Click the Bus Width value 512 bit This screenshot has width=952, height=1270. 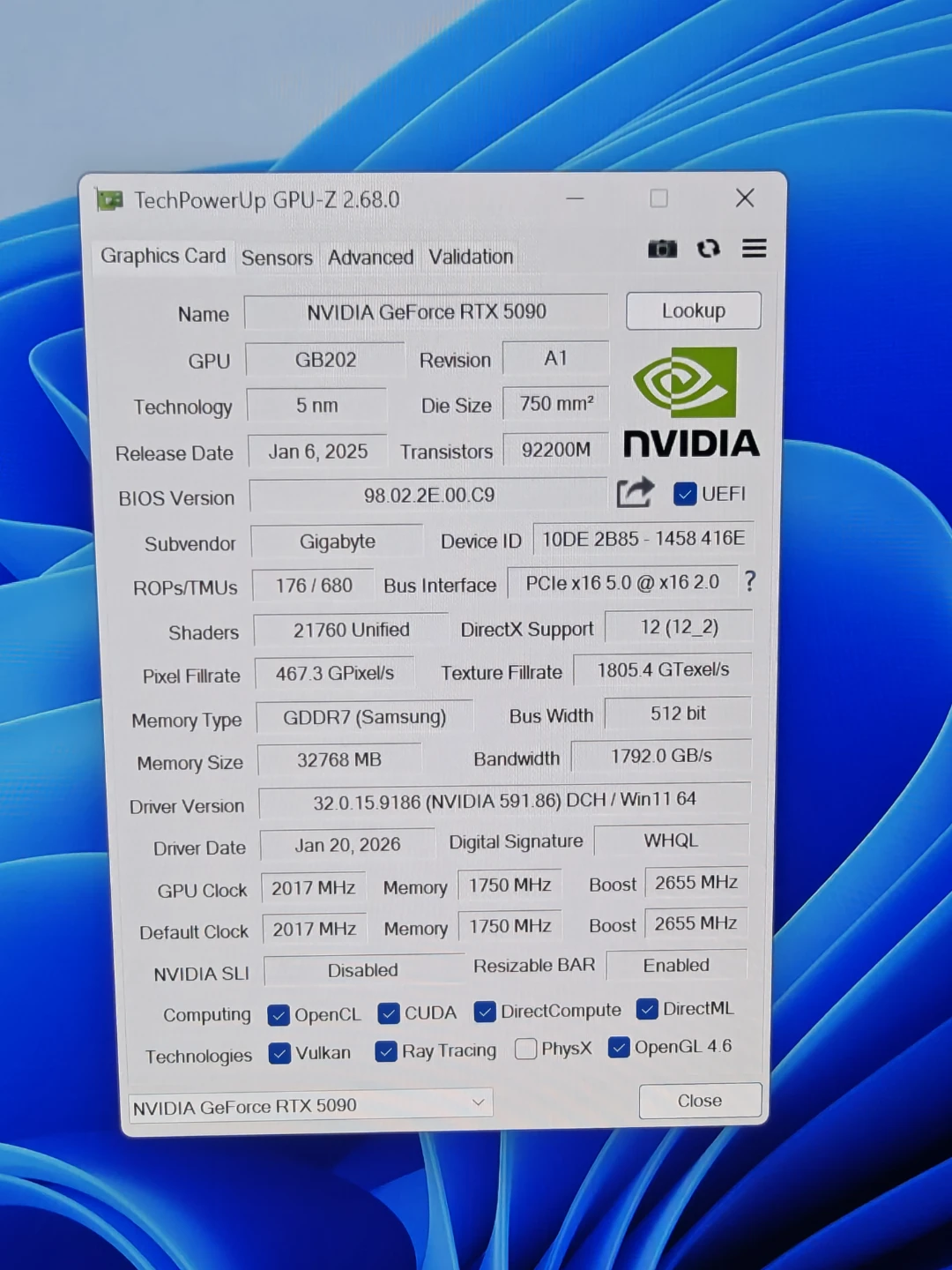(x=679, y=713)
